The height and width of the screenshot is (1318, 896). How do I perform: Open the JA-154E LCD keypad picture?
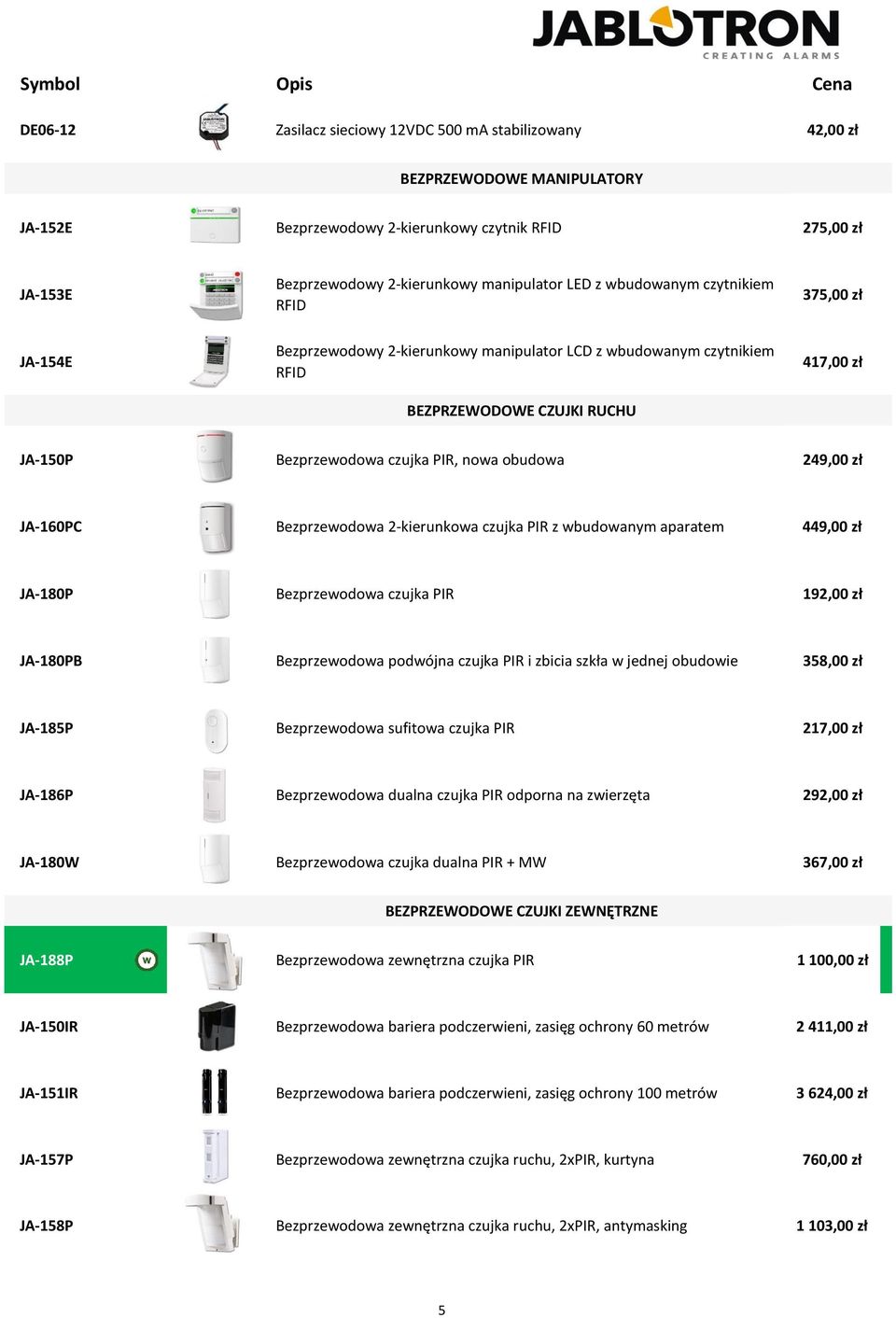tap(212, 361)
